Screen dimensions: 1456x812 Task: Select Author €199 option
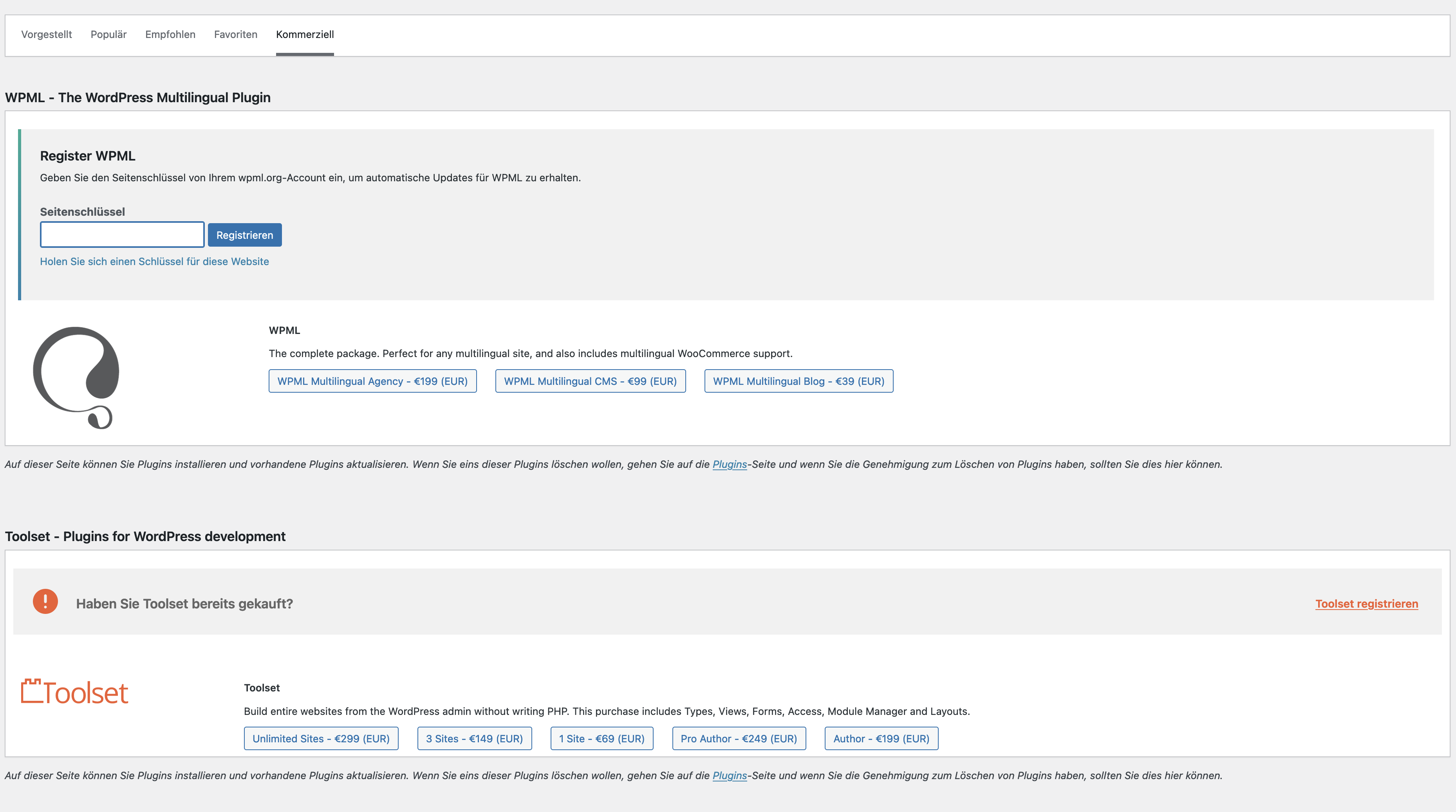coord(881,738)
